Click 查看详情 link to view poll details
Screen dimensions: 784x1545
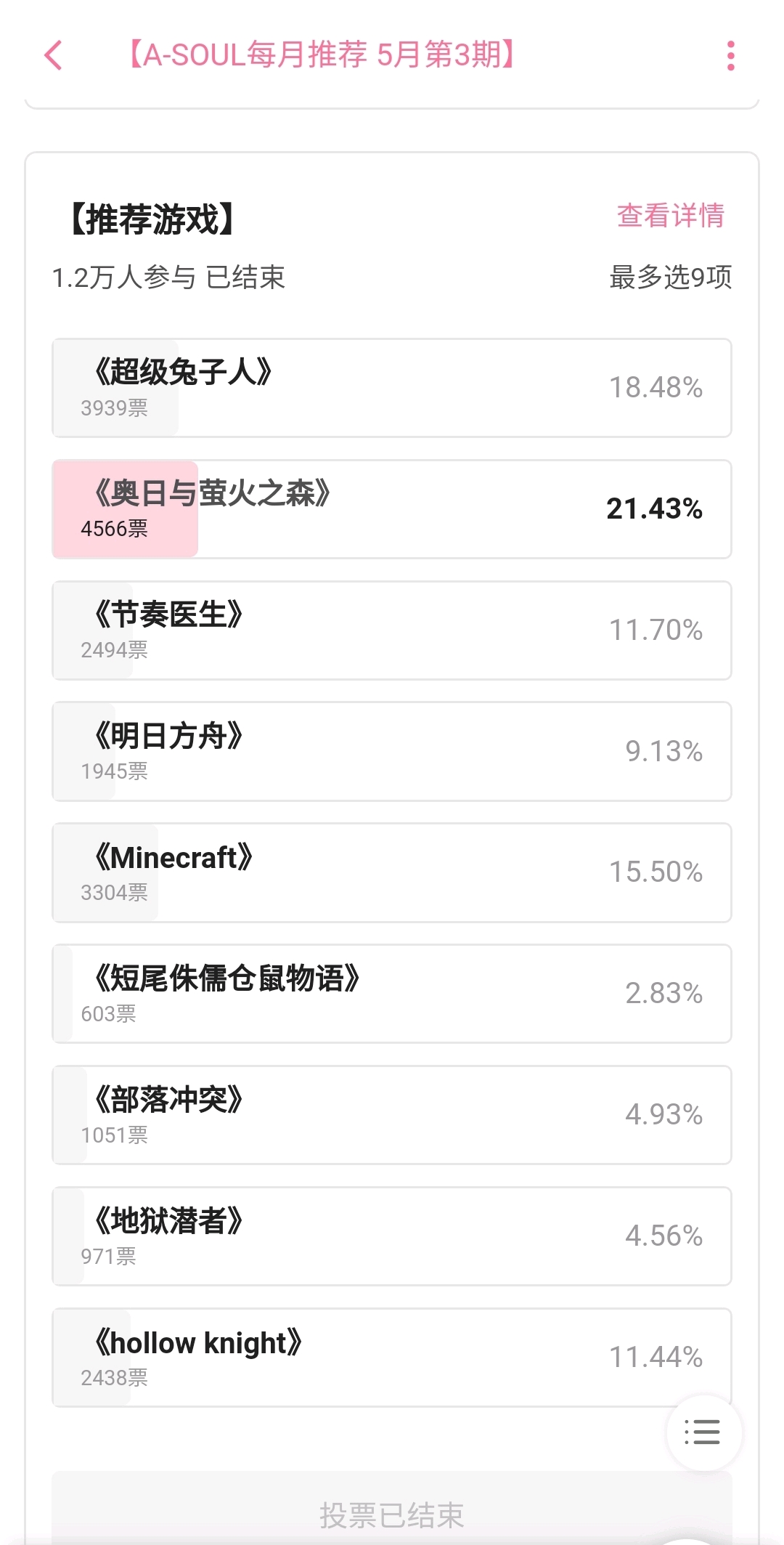[670, 216]
